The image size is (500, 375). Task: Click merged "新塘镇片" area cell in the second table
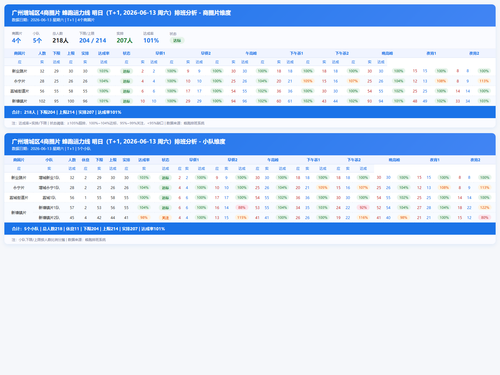[x=19, y=213]
